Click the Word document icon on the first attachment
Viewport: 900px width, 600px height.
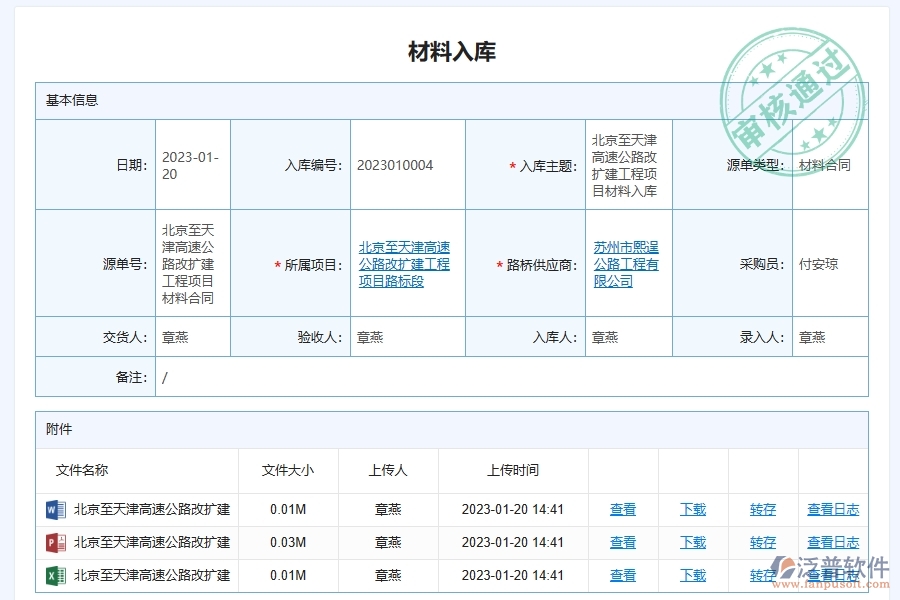58,509
